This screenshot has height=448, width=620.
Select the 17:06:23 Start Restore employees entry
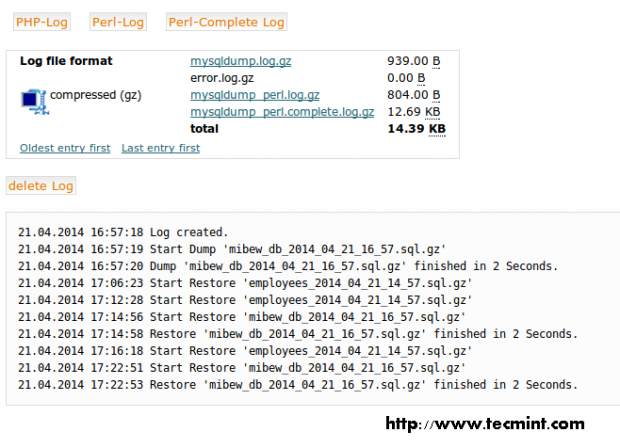[x=245, y=283]
